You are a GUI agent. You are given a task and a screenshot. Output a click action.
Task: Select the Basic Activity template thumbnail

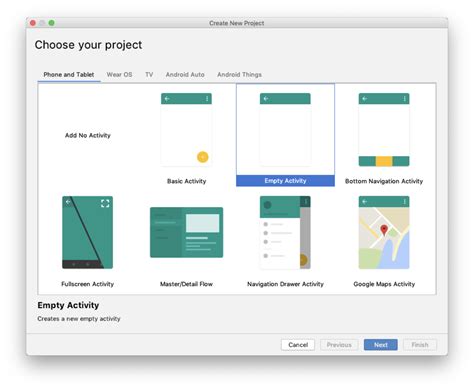pyautogui.click(x=186, y=130)
